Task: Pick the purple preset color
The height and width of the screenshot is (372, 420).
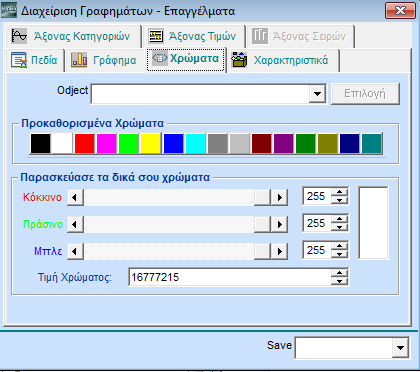Action: click(x=284, y=143)
